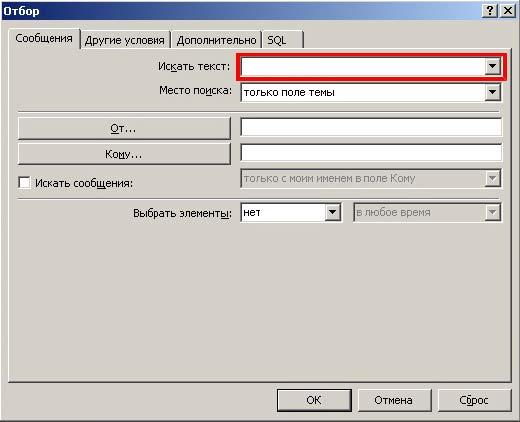Click the Сброс button
Screen dimensions: 520x422
474,400
